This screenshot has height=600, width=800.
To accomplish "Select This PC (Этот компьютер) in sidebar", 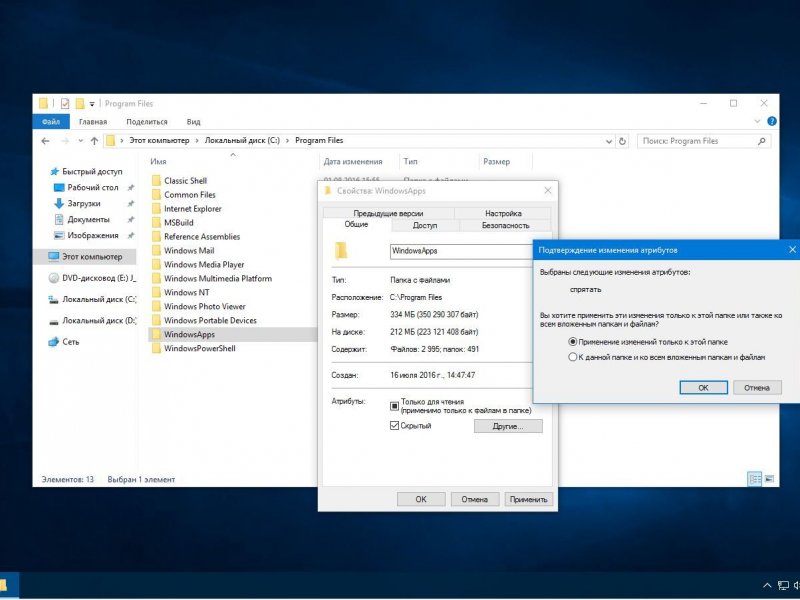I will [x=85, y=257].
